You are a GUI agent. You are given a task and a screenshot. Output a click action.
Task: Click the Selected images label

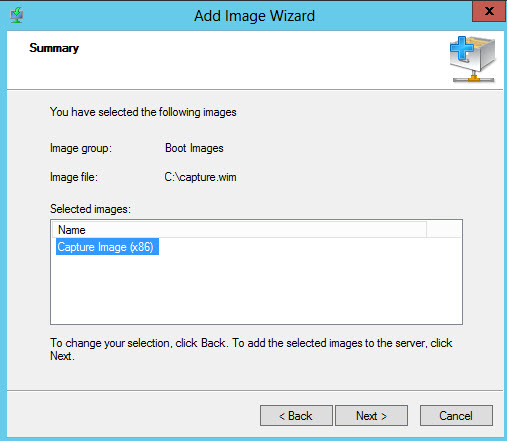pos(90,209)
